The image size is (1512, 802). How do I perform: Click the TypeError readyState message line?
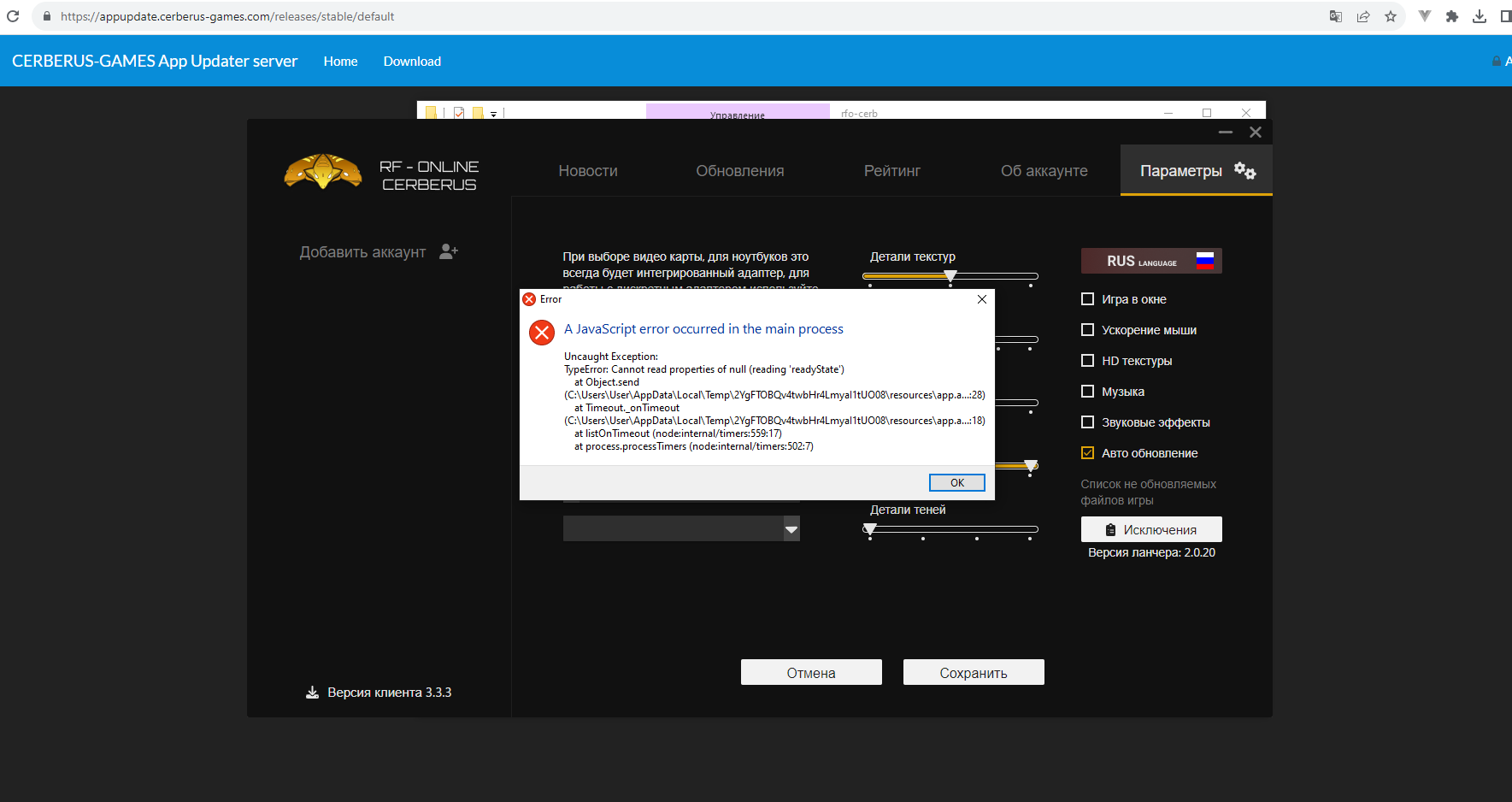704,369
